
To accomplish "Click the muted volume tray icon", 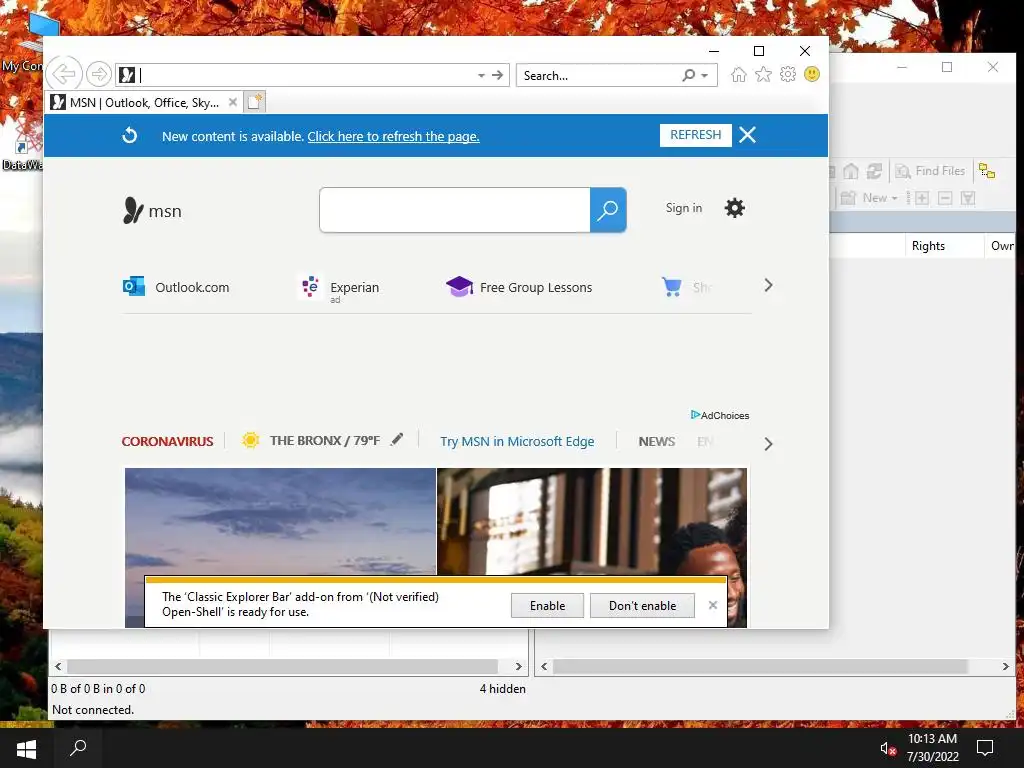I will click(x=888, y=748).
